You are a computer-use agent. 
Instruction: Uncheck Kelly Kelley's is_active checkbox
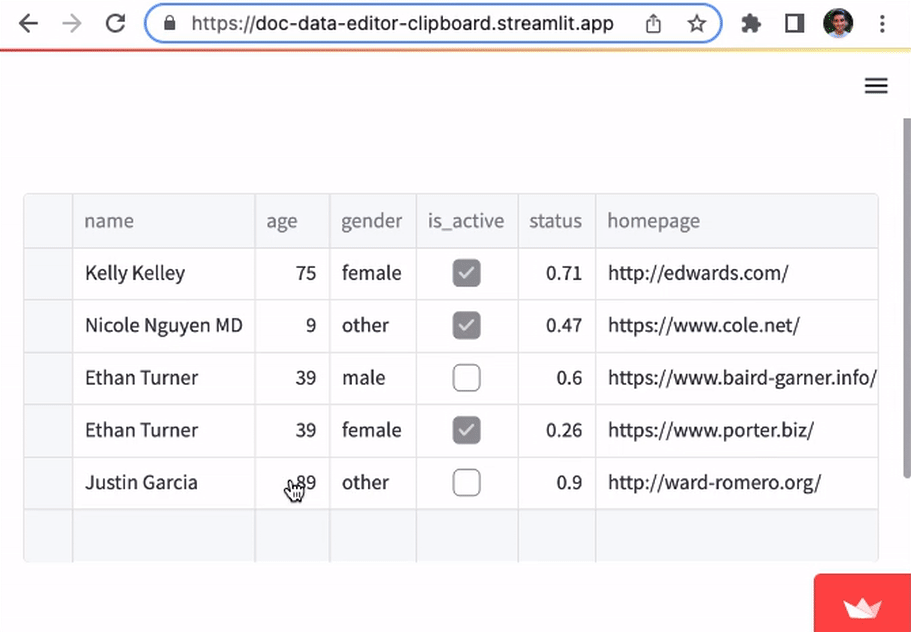(466, 273)
